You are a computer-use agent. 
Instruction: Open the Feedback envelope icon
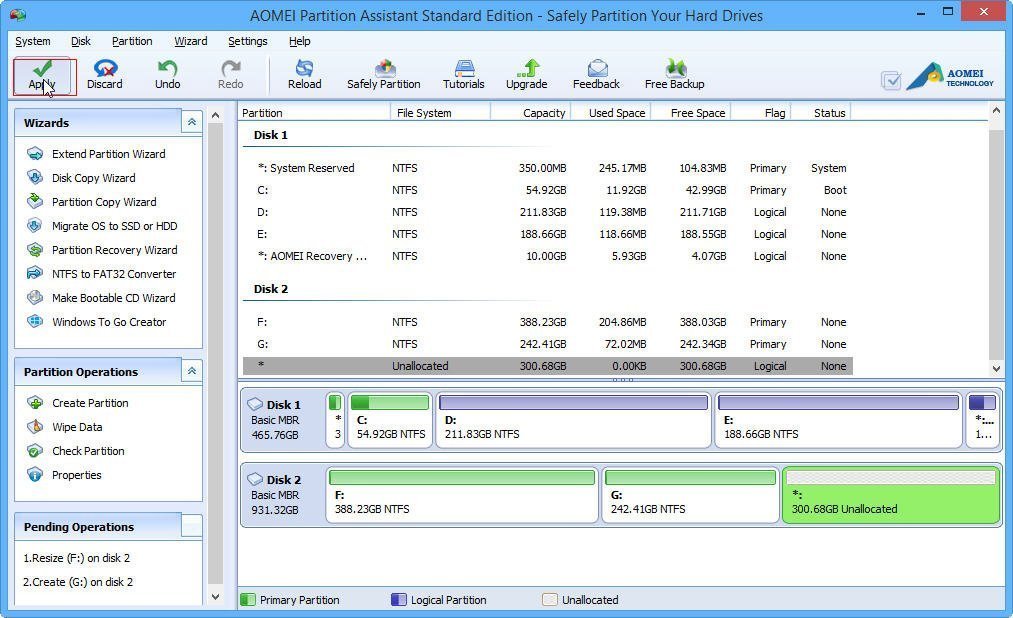click(x=597, y=68)
